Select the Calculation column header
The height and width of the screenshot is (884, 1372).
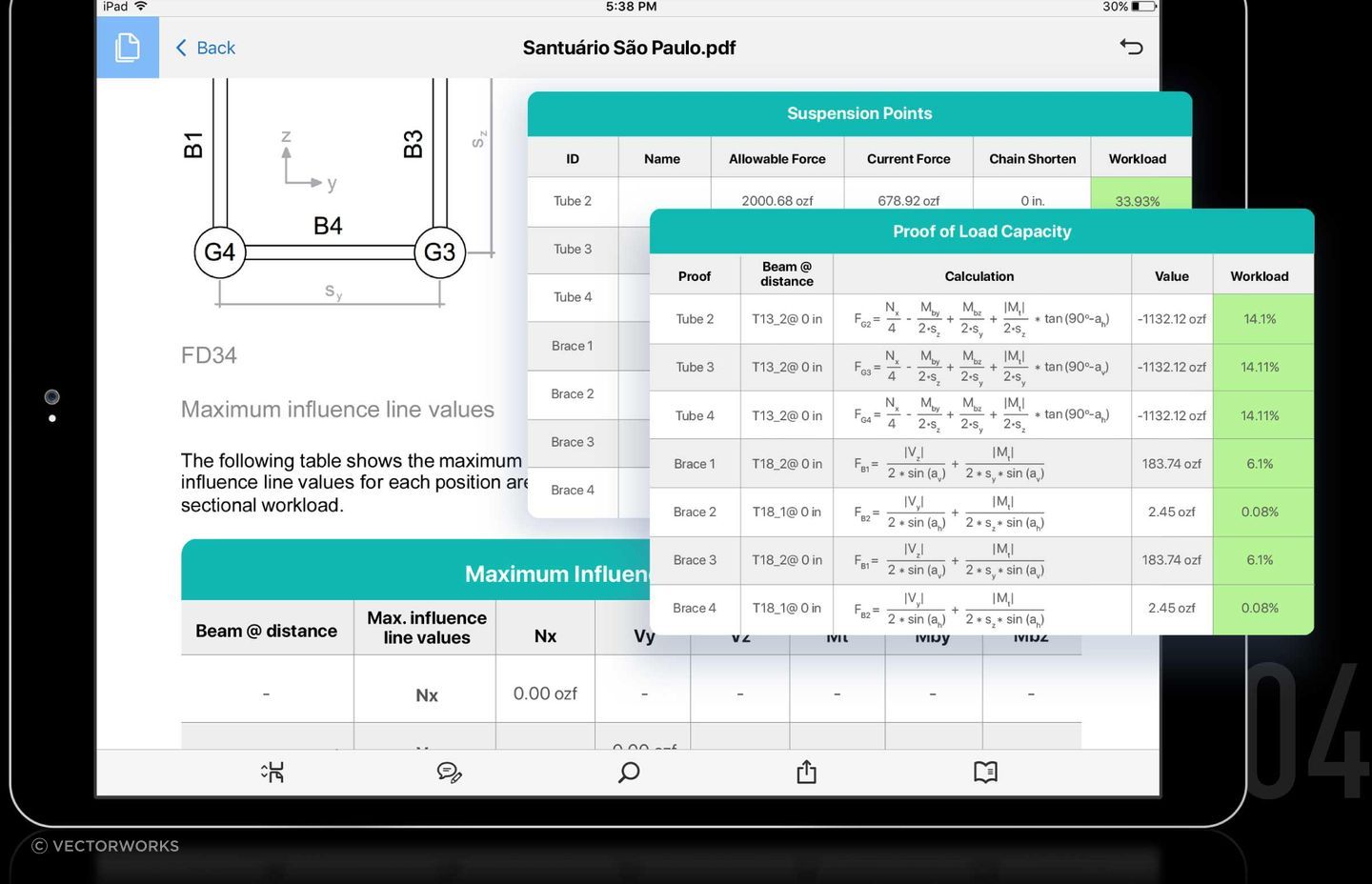click(x=979, y=276)
